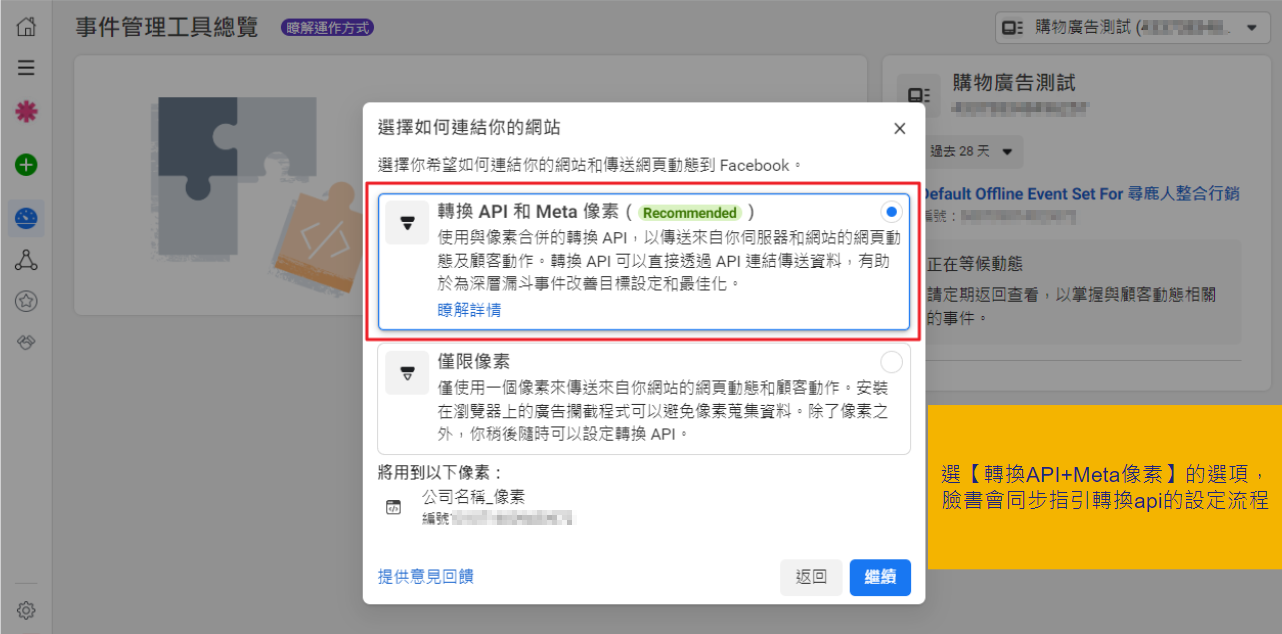
Task: Select the blue data sources overview icon
Action: click(27, 217)
